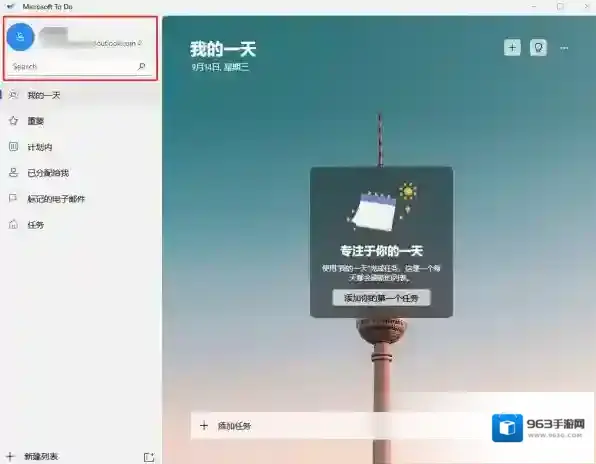Click the 我的一天 page heading
Image resolution: width=596 pixels, height=464 pixels.
[x=223, y=49]
